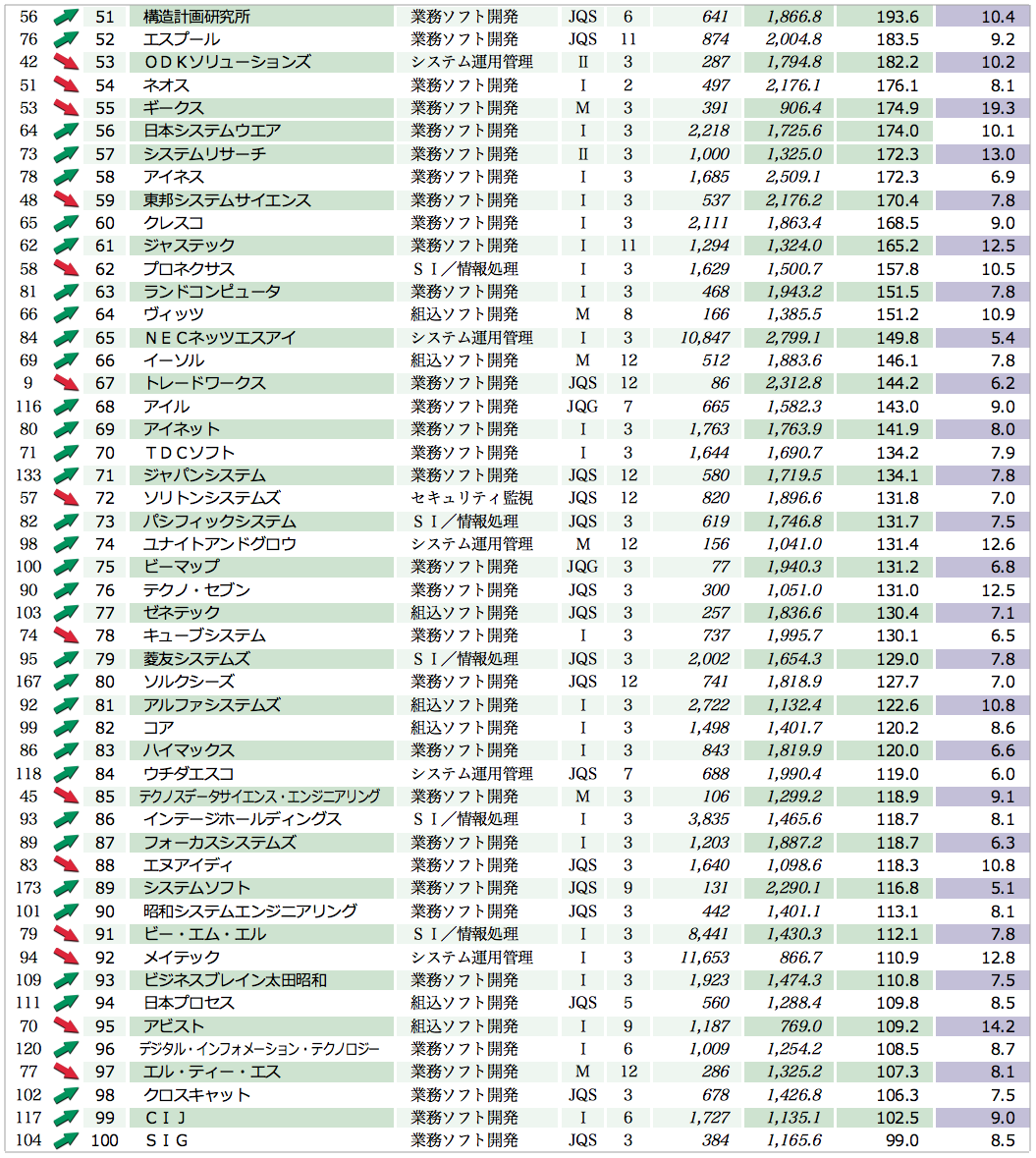Select company name システムリサーチ

204,153
